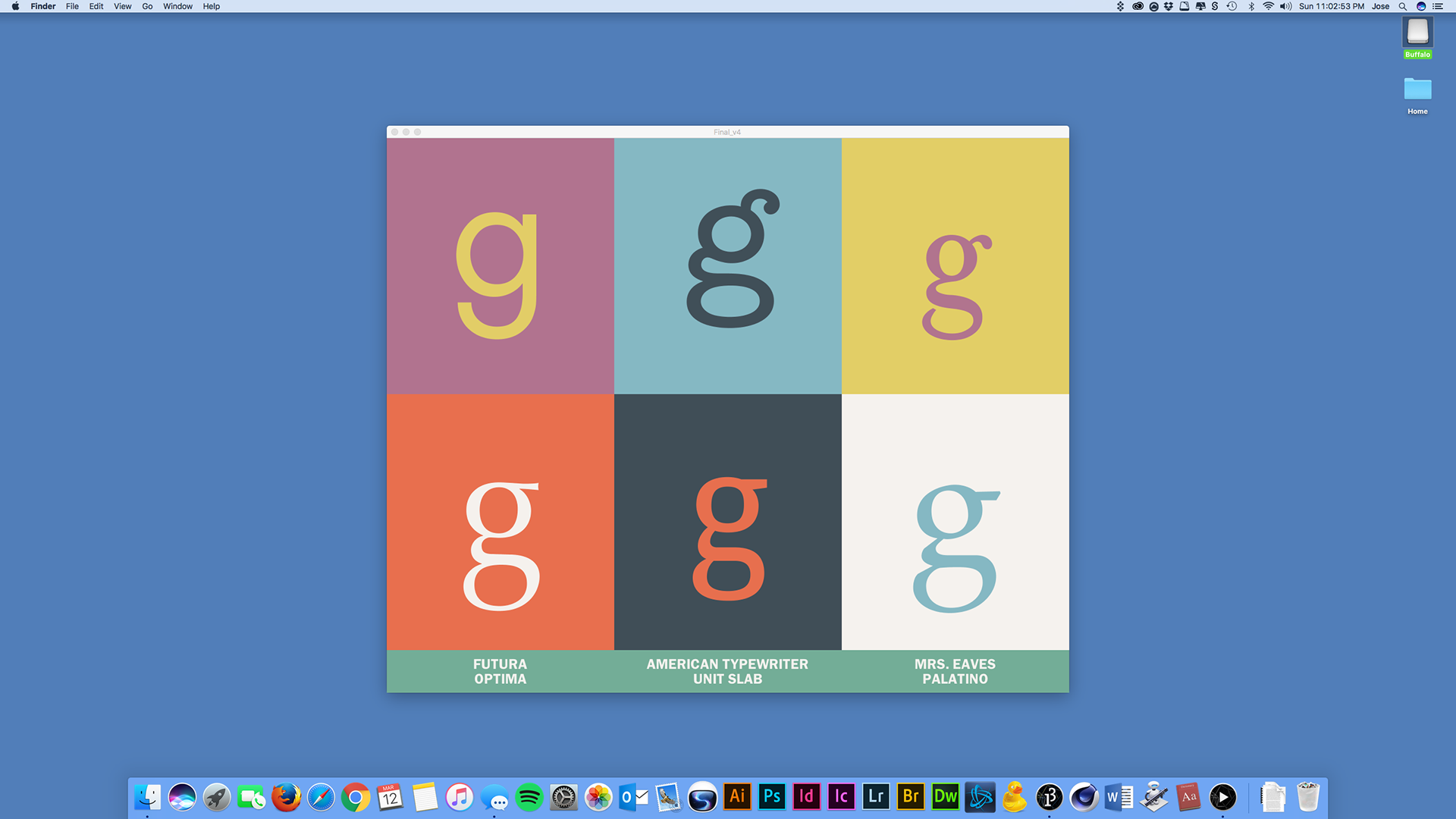
Task: Open Launchpad rocket icon
Action: [x=217, y=797]
